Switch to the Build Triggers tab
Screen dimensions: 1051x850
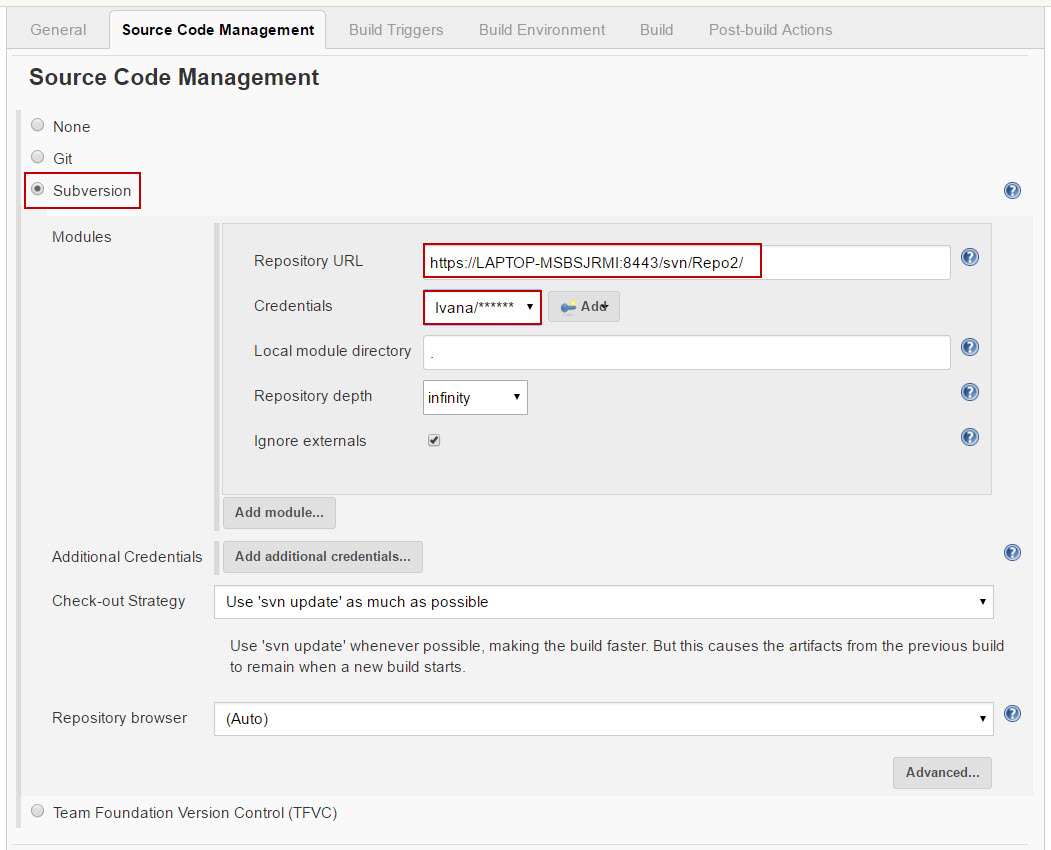396,30
